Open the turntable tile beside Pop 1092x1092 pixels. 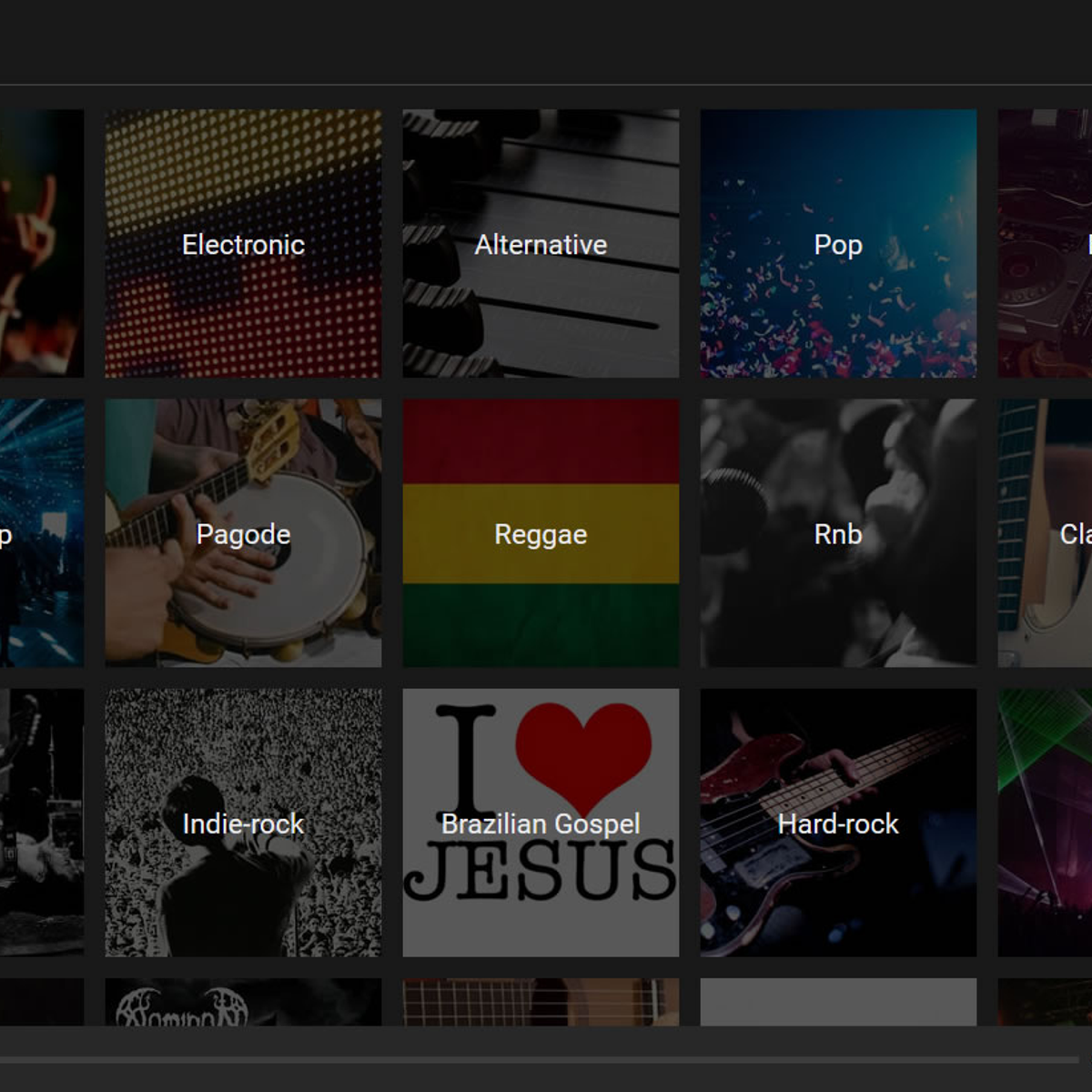click(x=1045, y=244)
